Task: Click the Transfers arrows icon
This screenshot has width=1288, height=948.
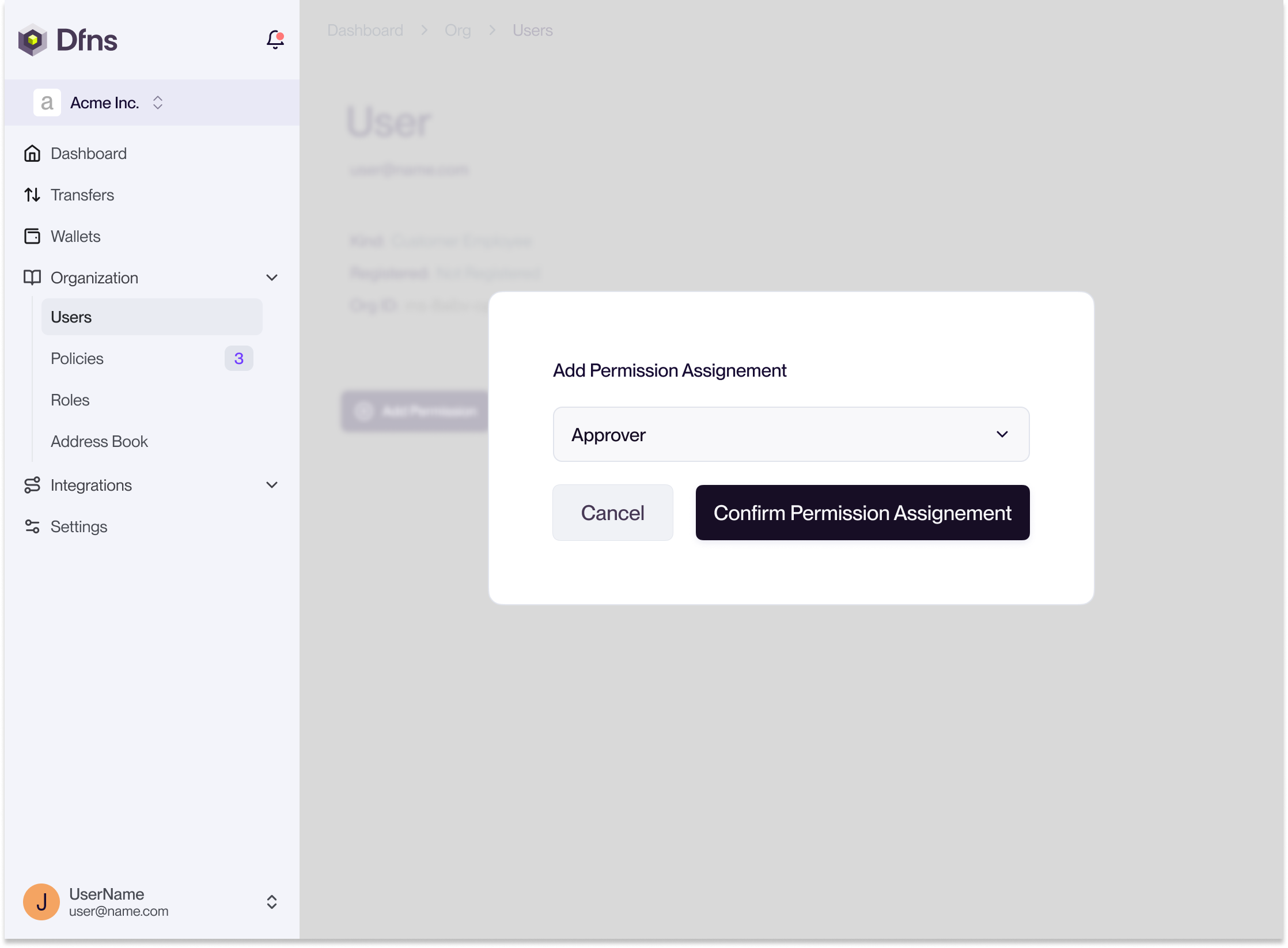Action: click(x=32, y=195)
